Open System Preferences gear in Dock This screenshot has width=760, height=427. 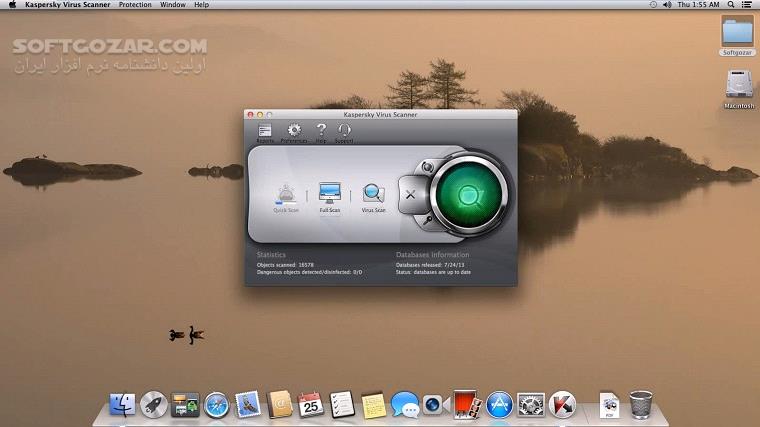tap(531, 405)
